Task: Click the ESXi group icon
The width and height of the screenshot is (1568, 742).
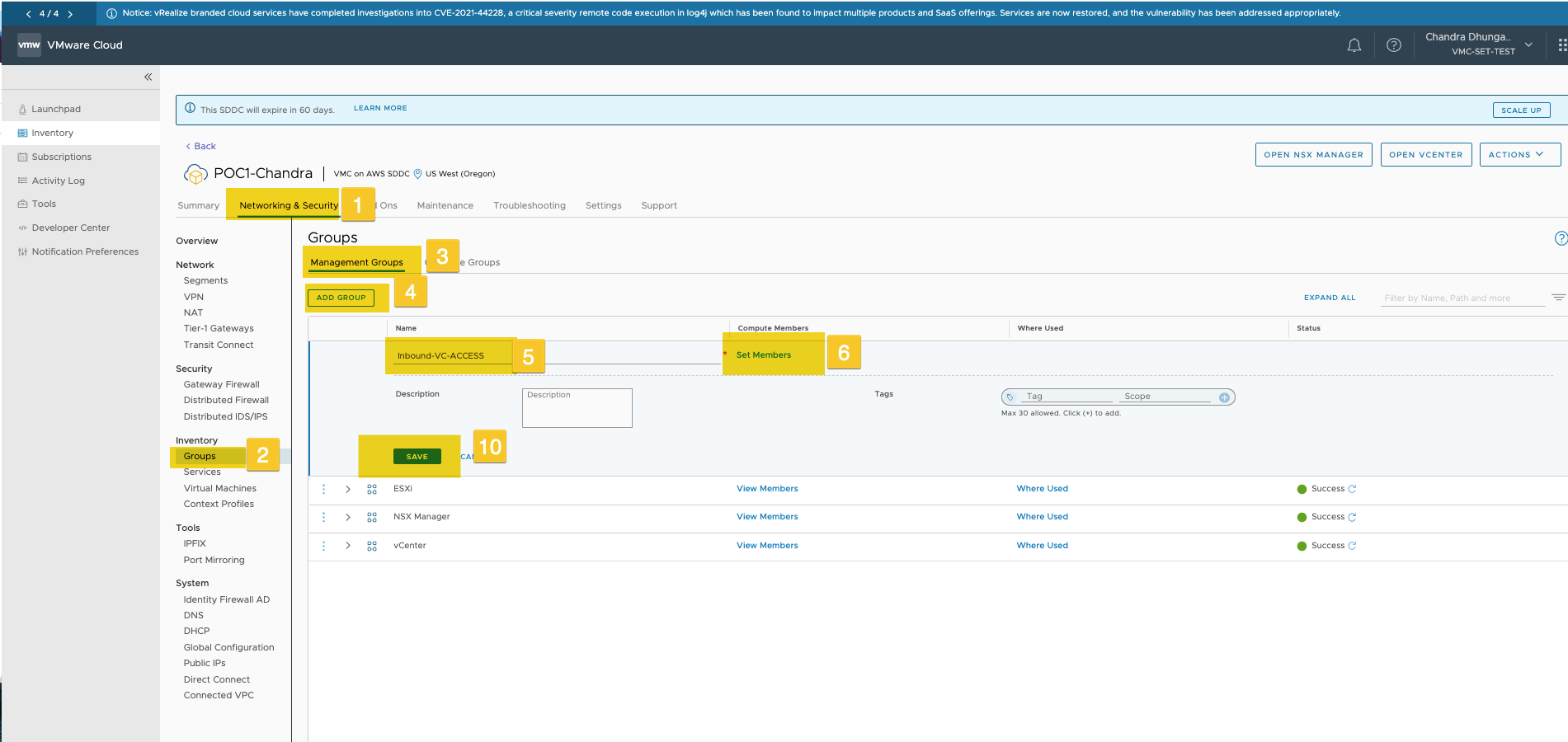Action: pos(372,489)
